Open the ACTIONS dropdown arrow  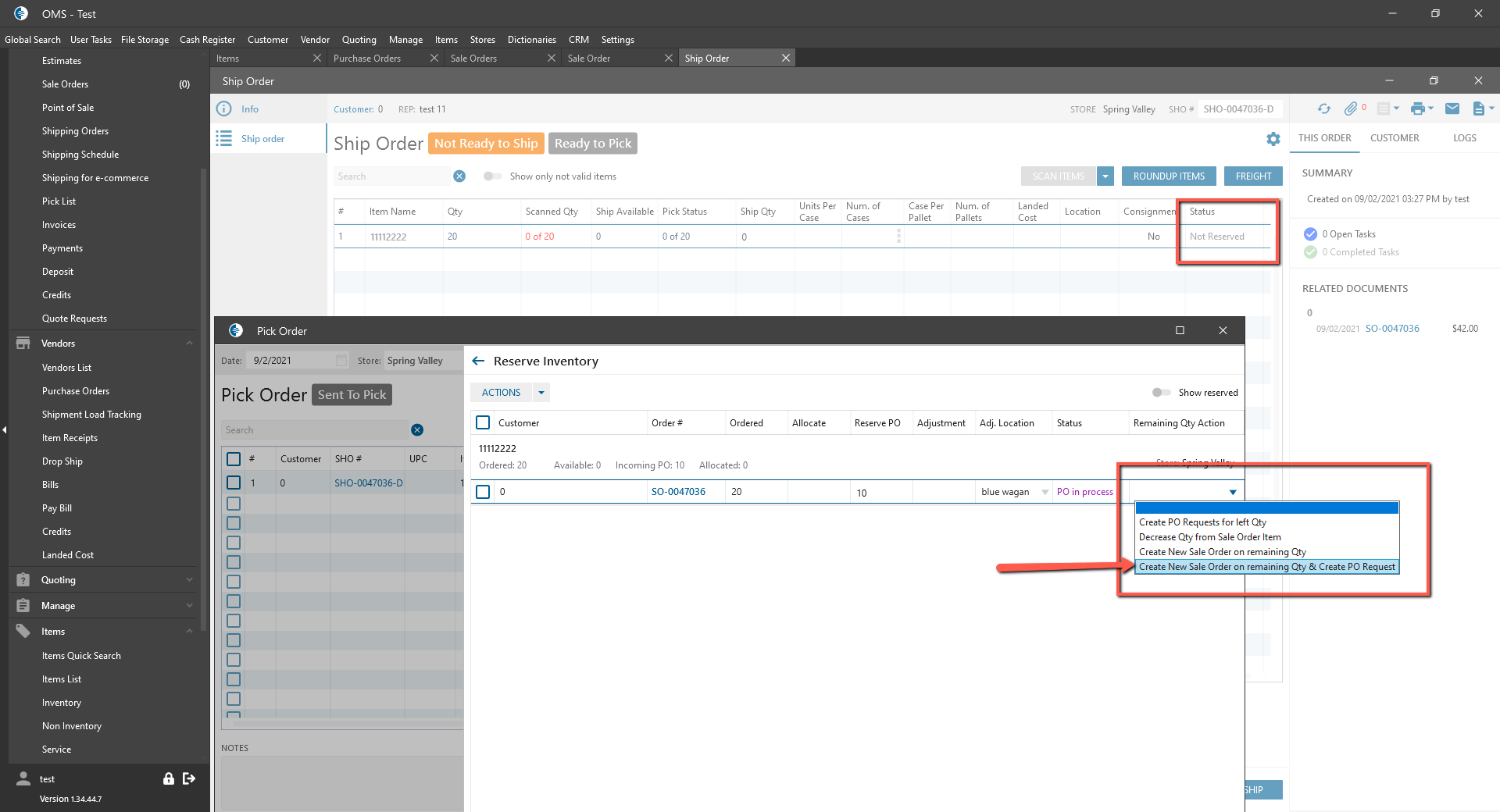(x=541, y=393)
